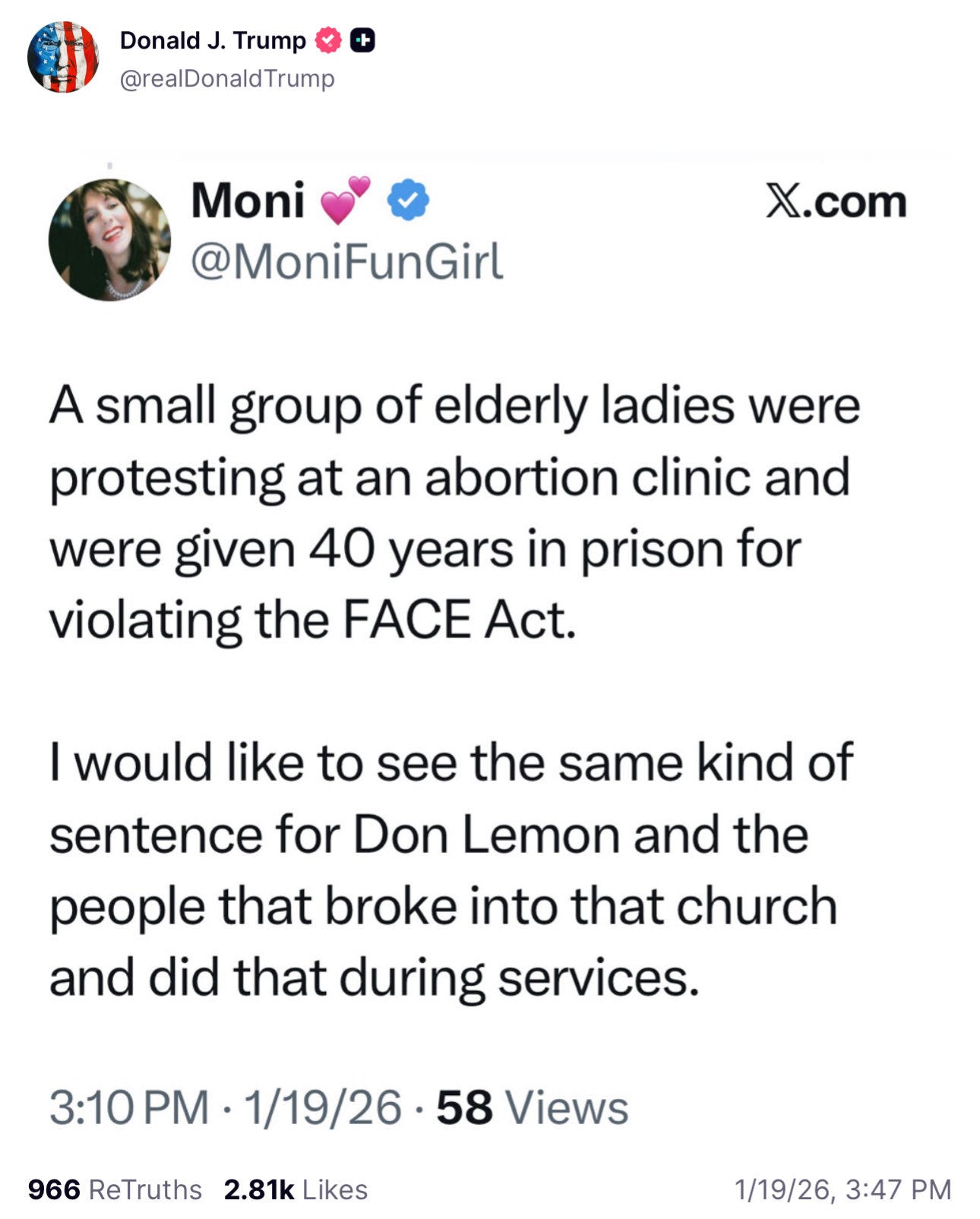Click the Donald J. Trump display name
The width and height of the screenshot is (980, 1219).
pos(213,40)
